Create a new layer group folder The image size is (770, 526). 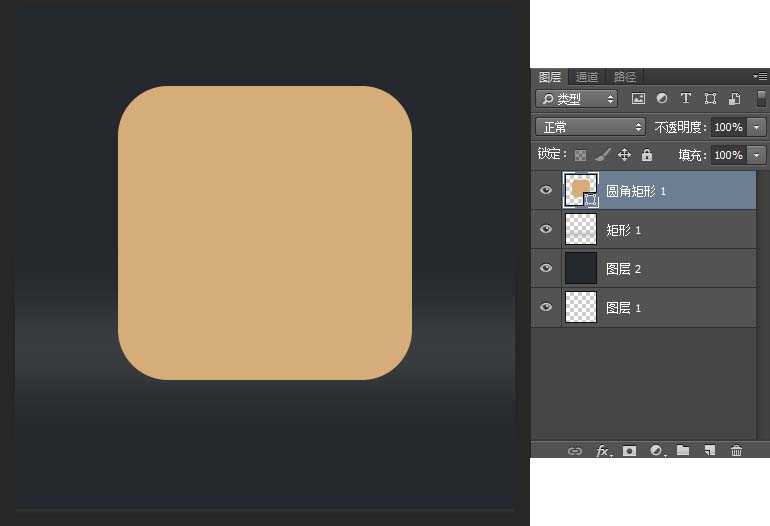(683, 451)
